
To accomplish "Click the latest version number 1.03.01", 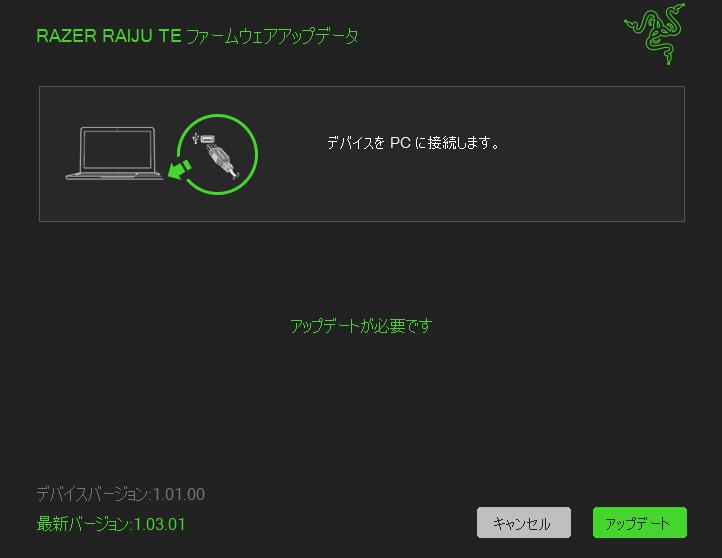I will click(159, 524).
